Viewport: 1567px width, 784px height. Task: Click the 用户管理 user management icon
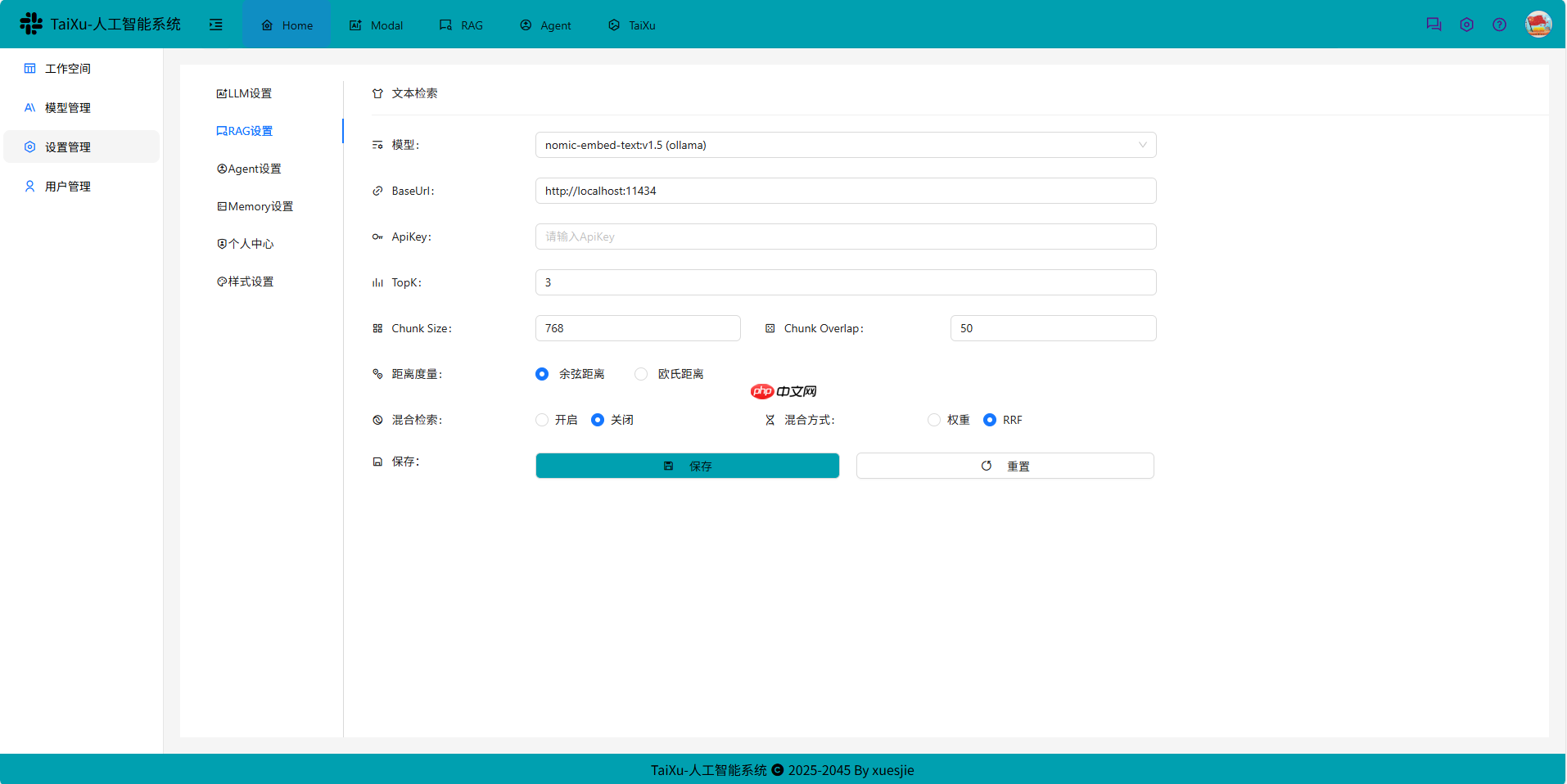click(x=29, y=186)
